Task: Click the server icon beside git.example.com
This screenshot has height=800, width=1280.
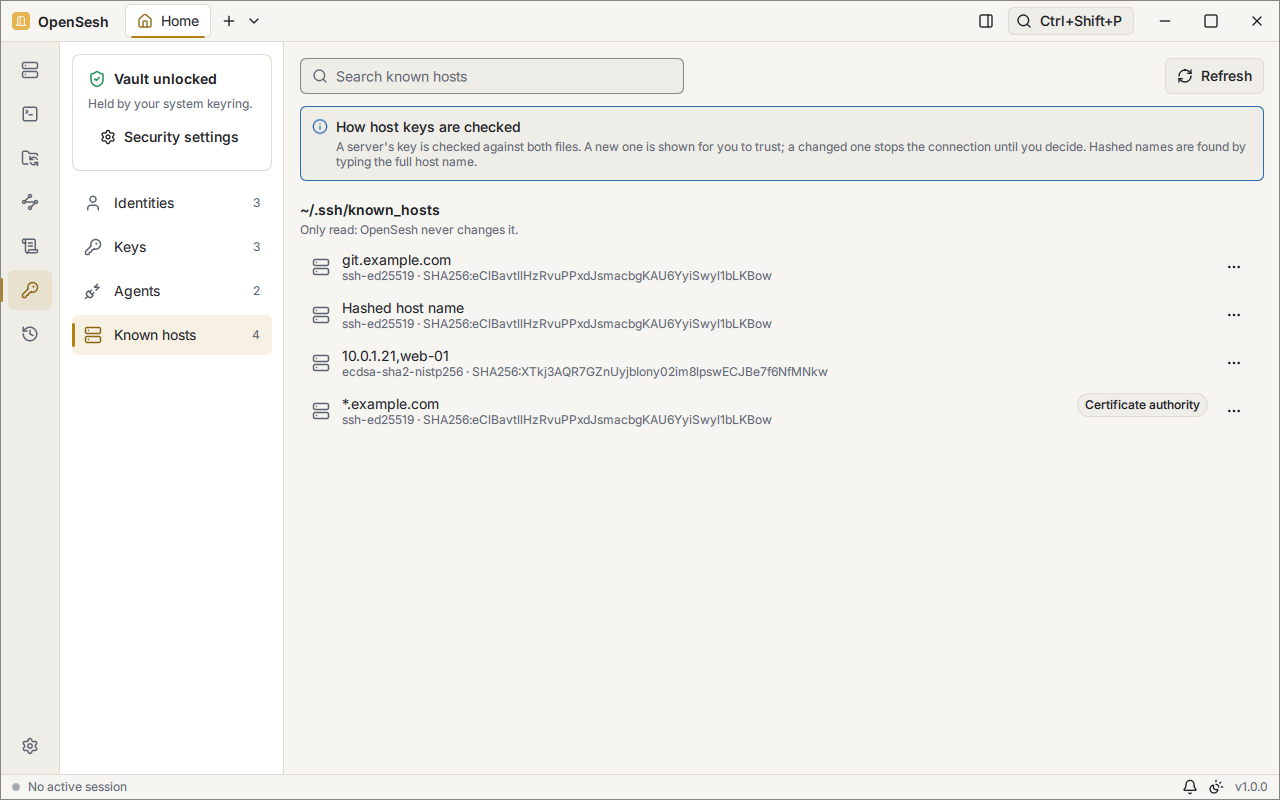Action: tap(321, 267)
